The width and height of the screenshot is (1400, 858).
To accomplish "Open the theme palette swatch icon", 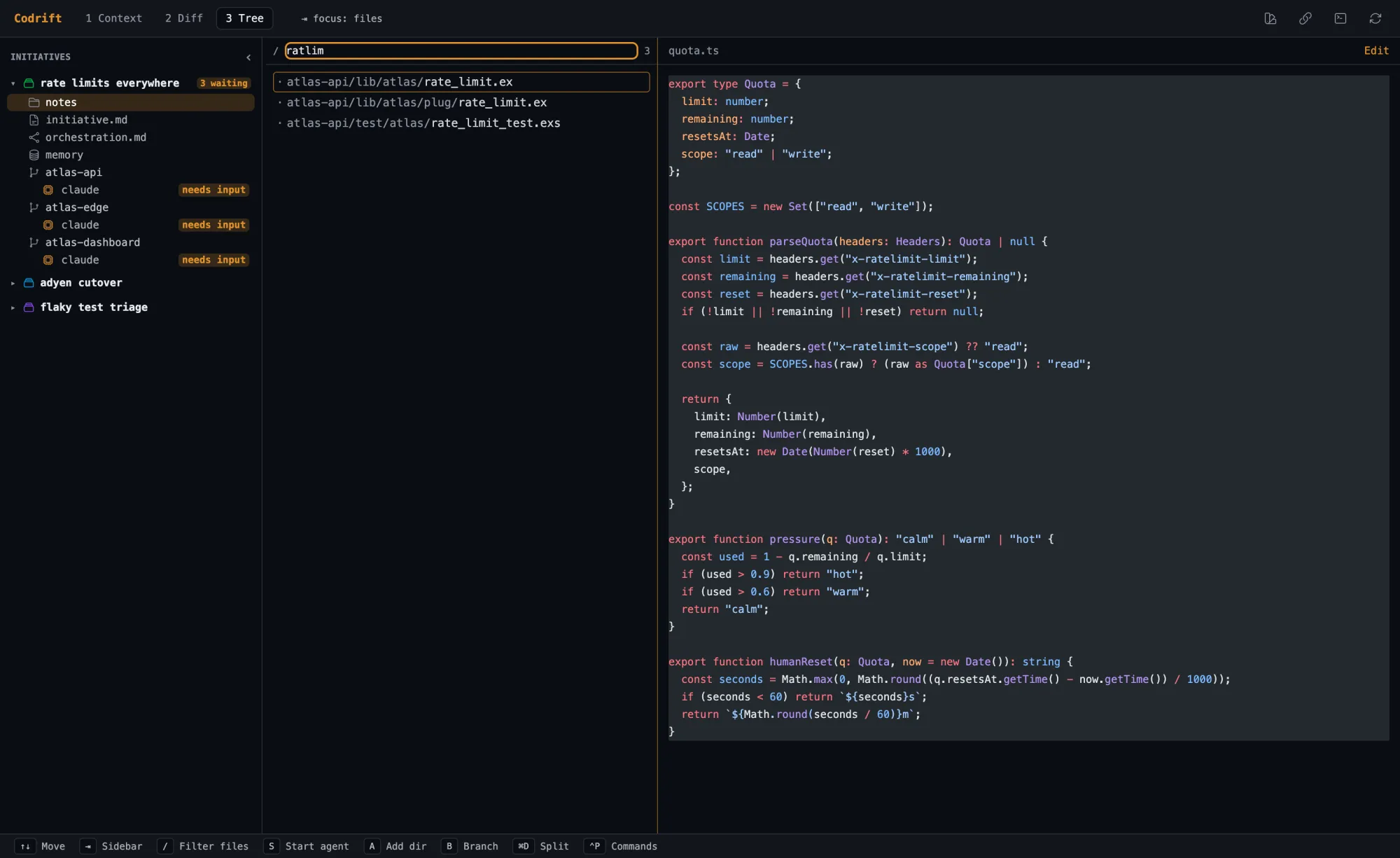I will coord(1270,18).
